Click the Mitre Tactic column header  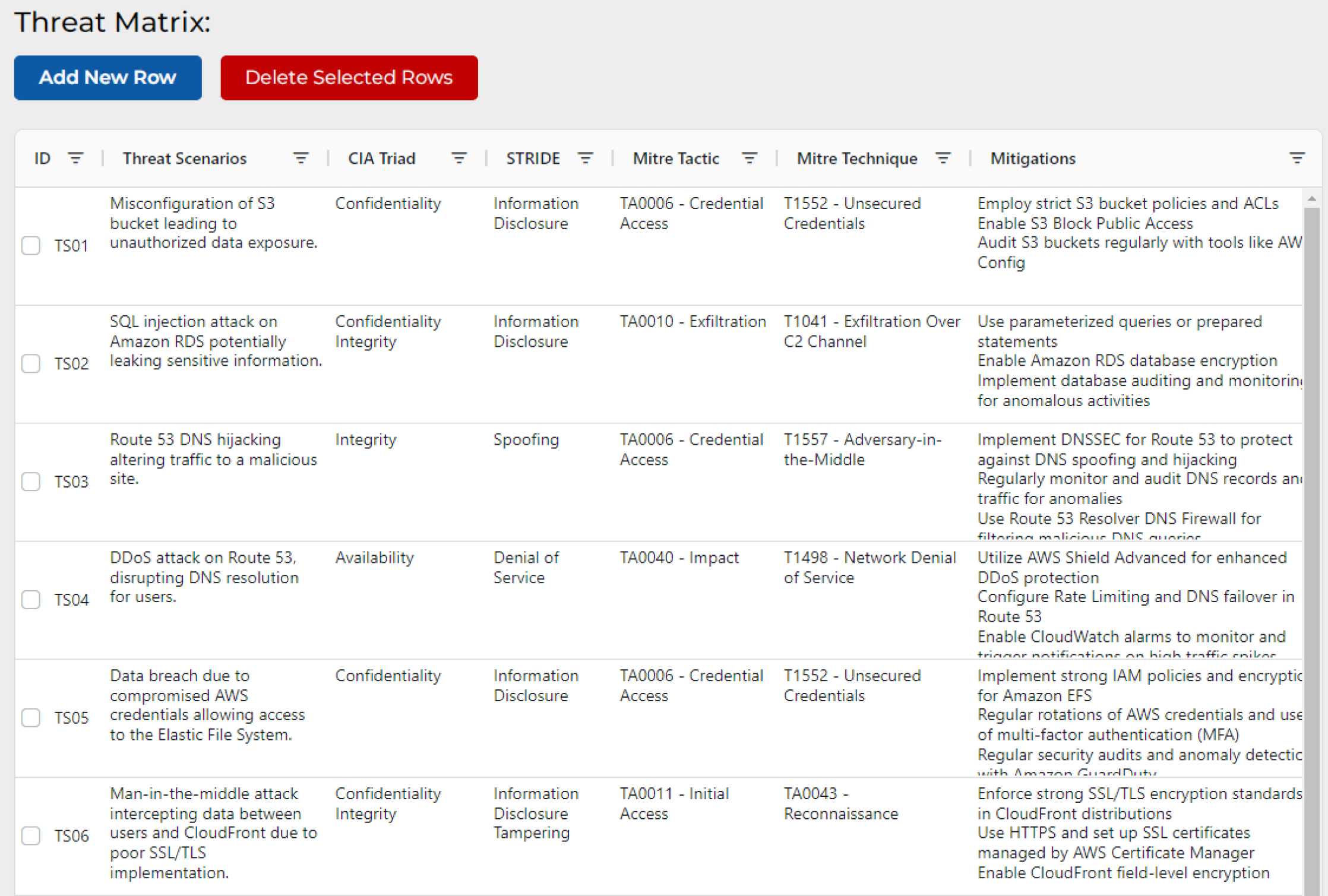675,159
